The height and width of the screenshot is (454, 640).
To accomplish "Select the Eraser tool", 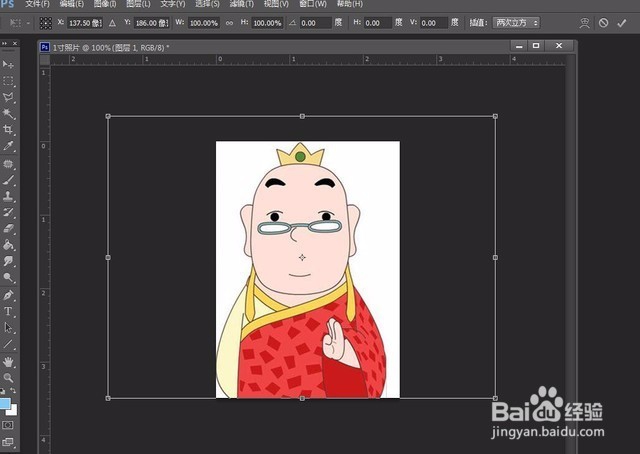I will coord(8,229).
